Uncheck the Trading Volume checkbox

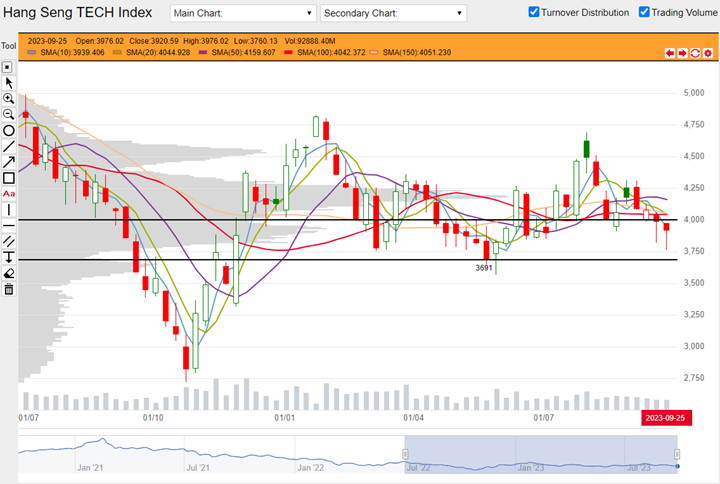click(x=644, y=12)
